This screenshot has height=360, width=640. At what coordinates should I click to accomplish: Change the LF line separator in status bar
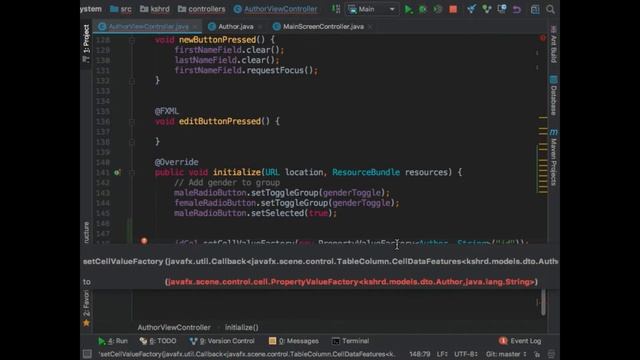442,354
